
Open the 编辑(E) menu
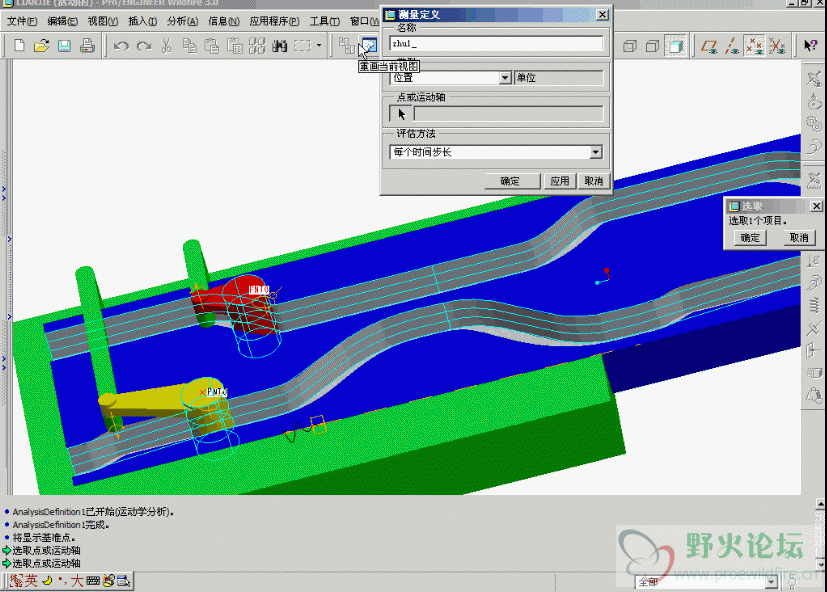(62, 21)
